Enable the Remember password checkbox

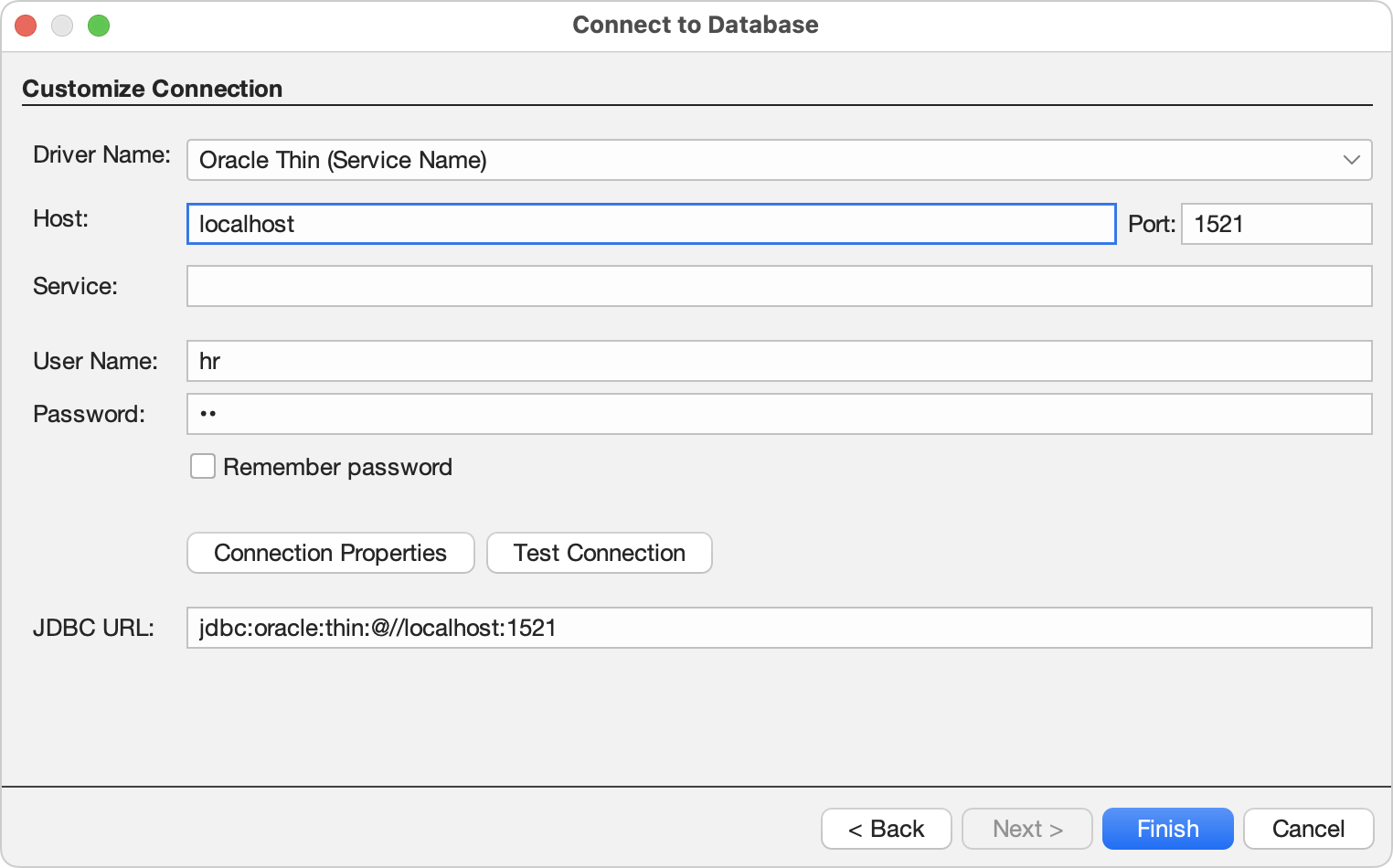(202, 466)
